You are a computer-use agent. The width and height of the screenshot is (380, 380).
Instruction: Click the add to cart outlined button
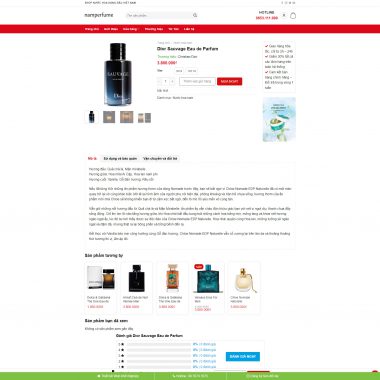click(197, 81)
